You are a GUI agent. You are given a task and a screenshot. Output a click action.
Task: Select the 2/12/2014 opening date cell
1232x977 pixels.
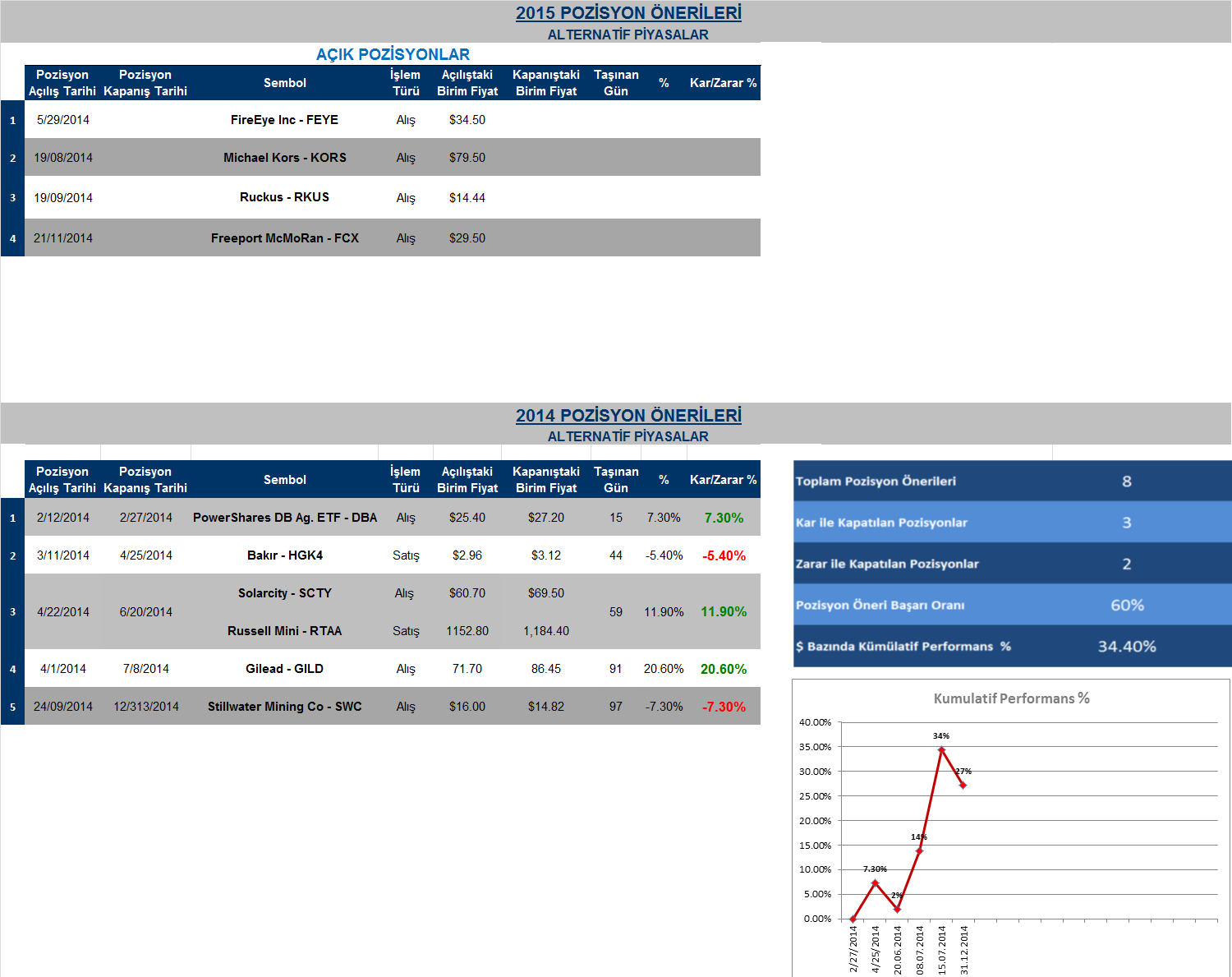(x=63, y=518)
